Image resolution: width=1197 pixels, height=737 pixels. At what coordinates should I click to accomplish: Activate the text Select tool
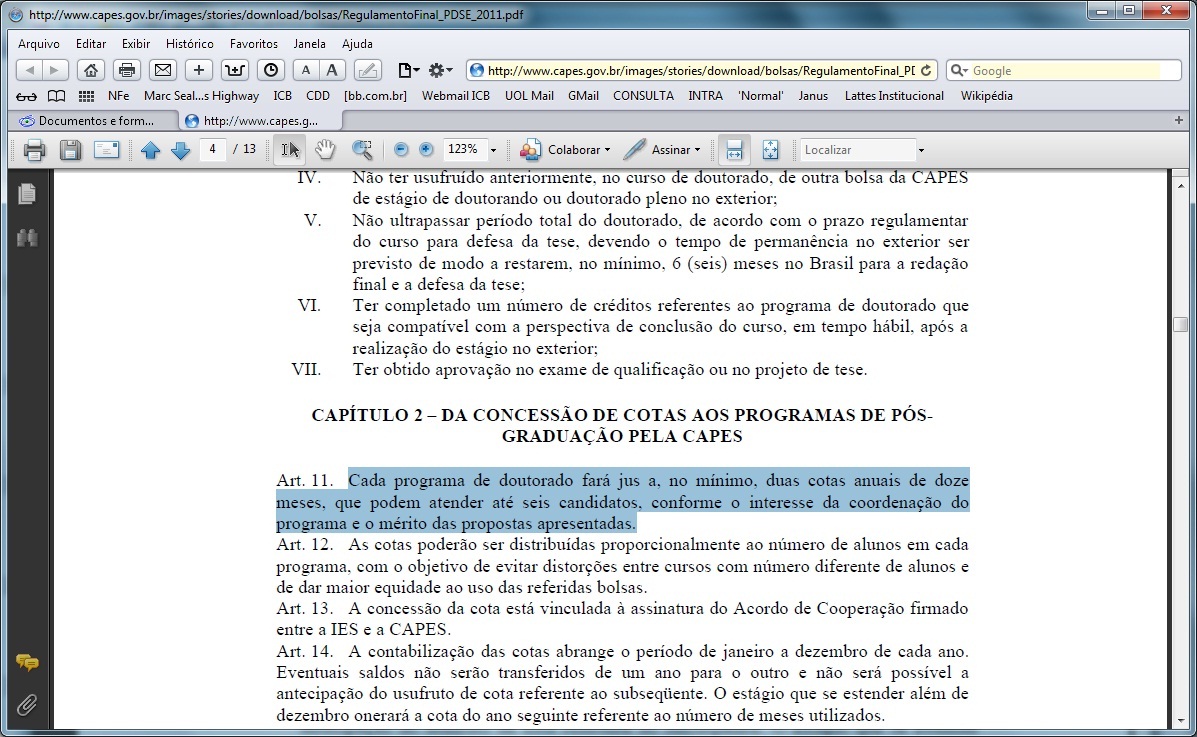(x=289, y=150)
